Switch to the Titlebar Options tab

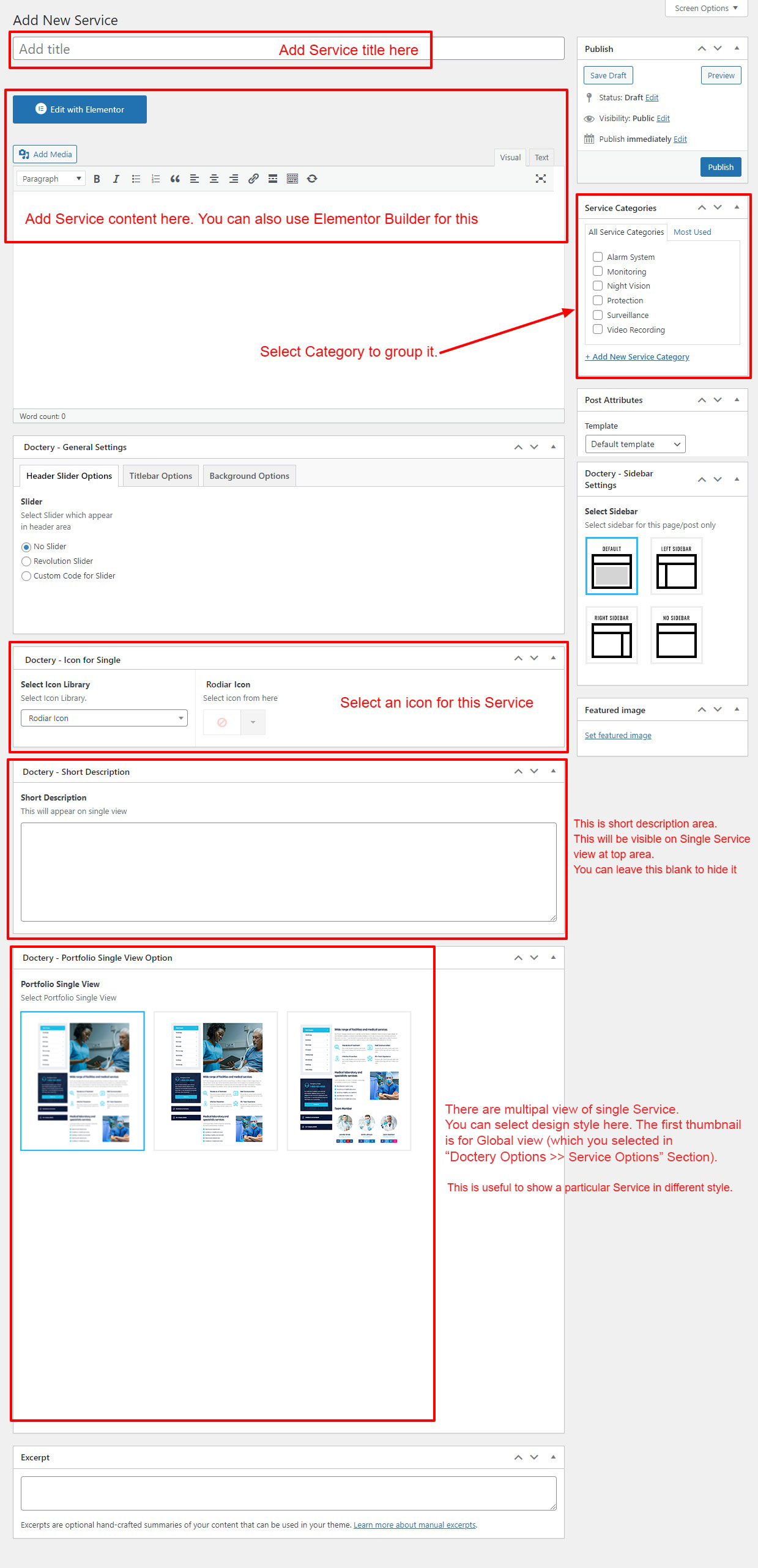160,476
